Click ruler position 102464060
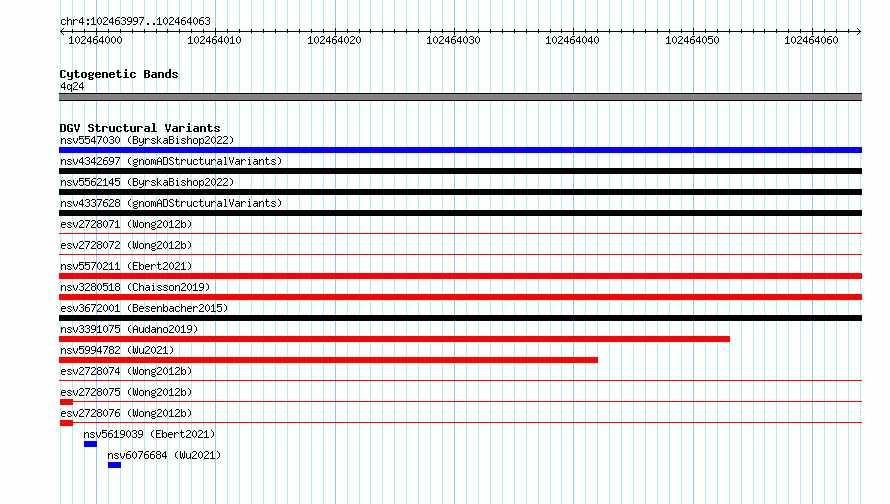The width and height of the screenshot is (890, 504). click(811, 40)
